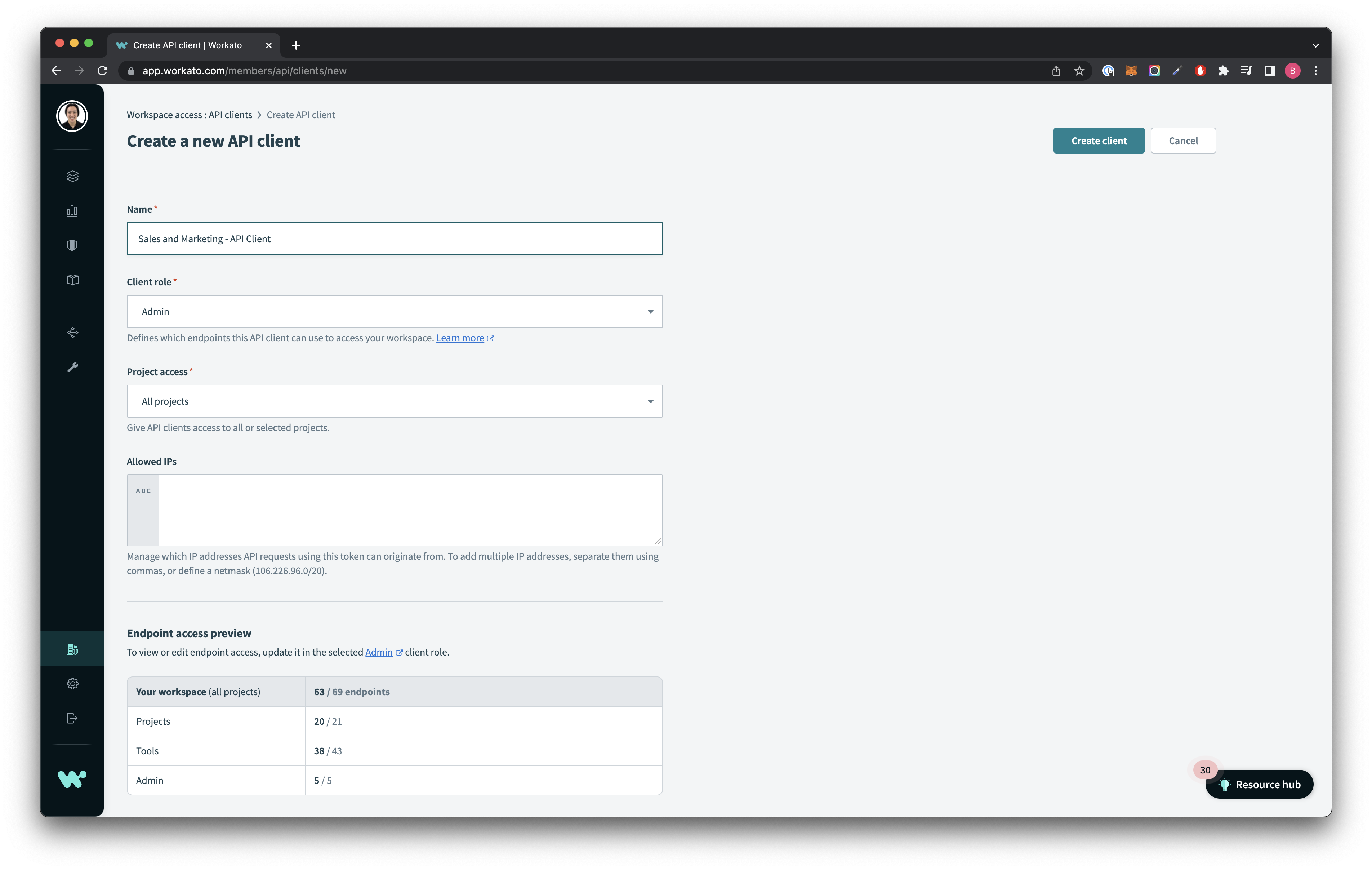The width and height of the screenshot is (1372, 870).
Task: Open the book library icon in sidebar
Action: tap(72, 280)
